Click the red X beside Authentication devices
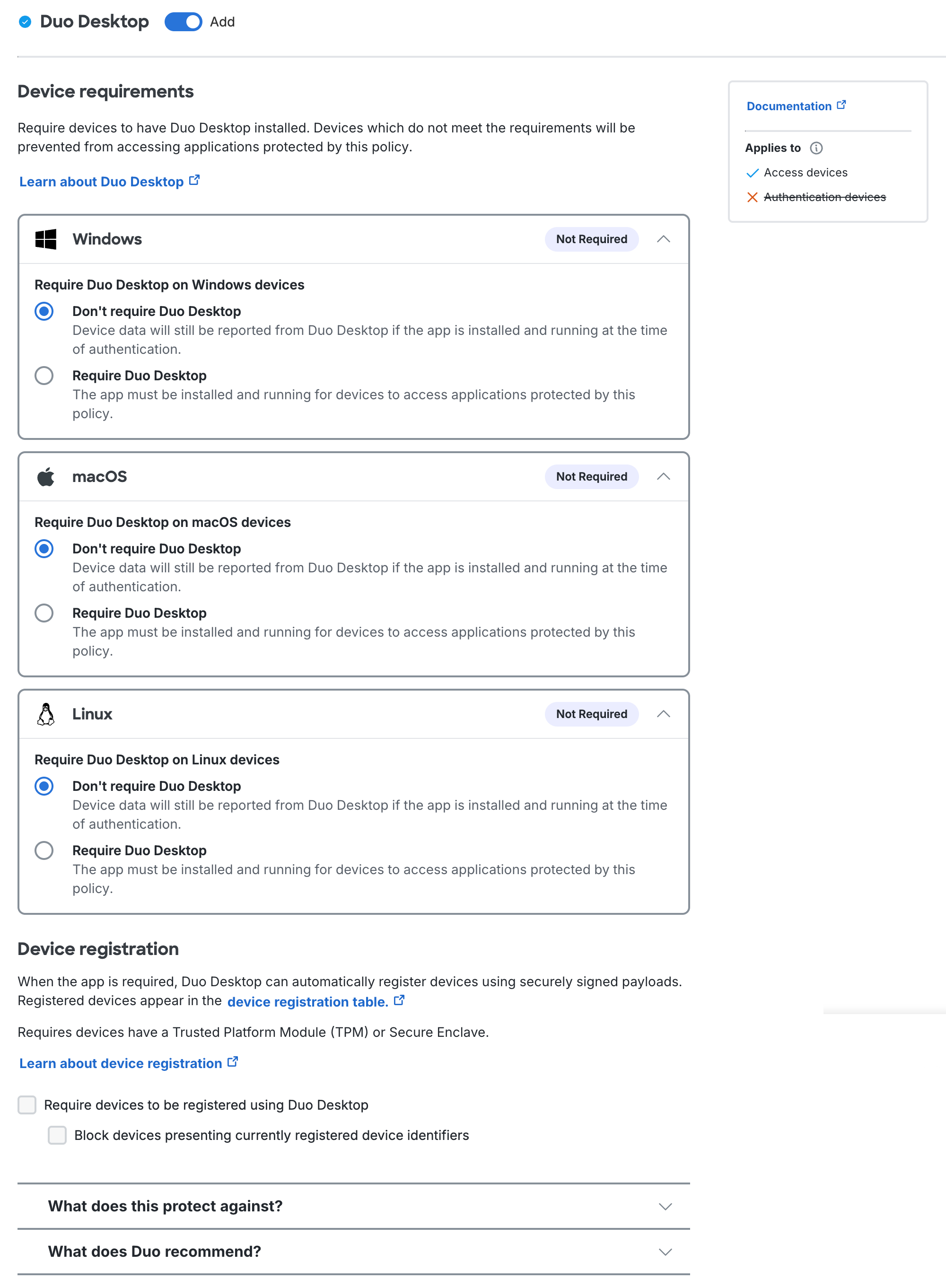Image resolution: width=946 pixels, height=1288 pixels. pos(752,197)
